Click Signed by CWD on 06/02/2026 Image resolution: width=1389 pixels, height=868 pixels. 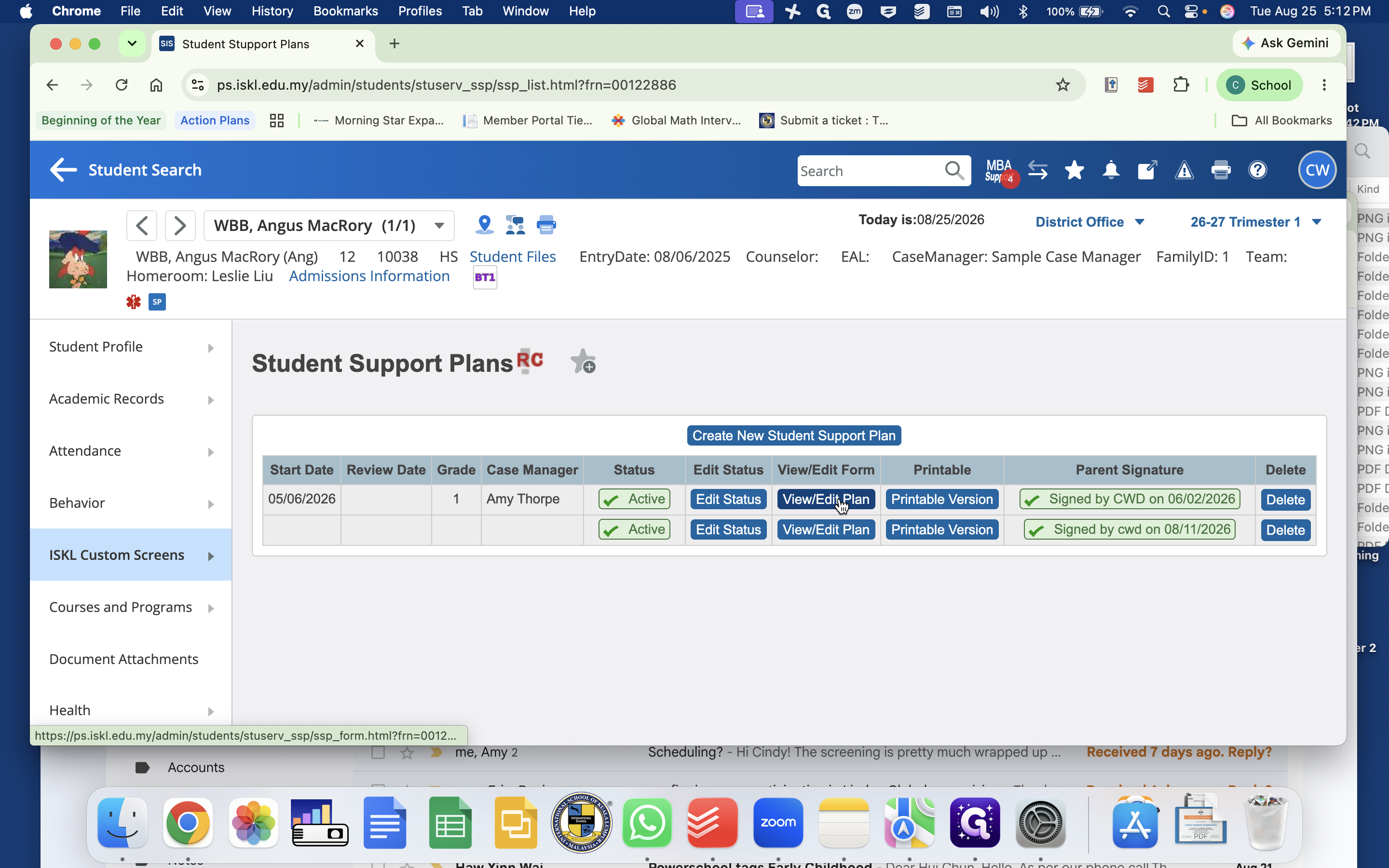pos(1130,499)
